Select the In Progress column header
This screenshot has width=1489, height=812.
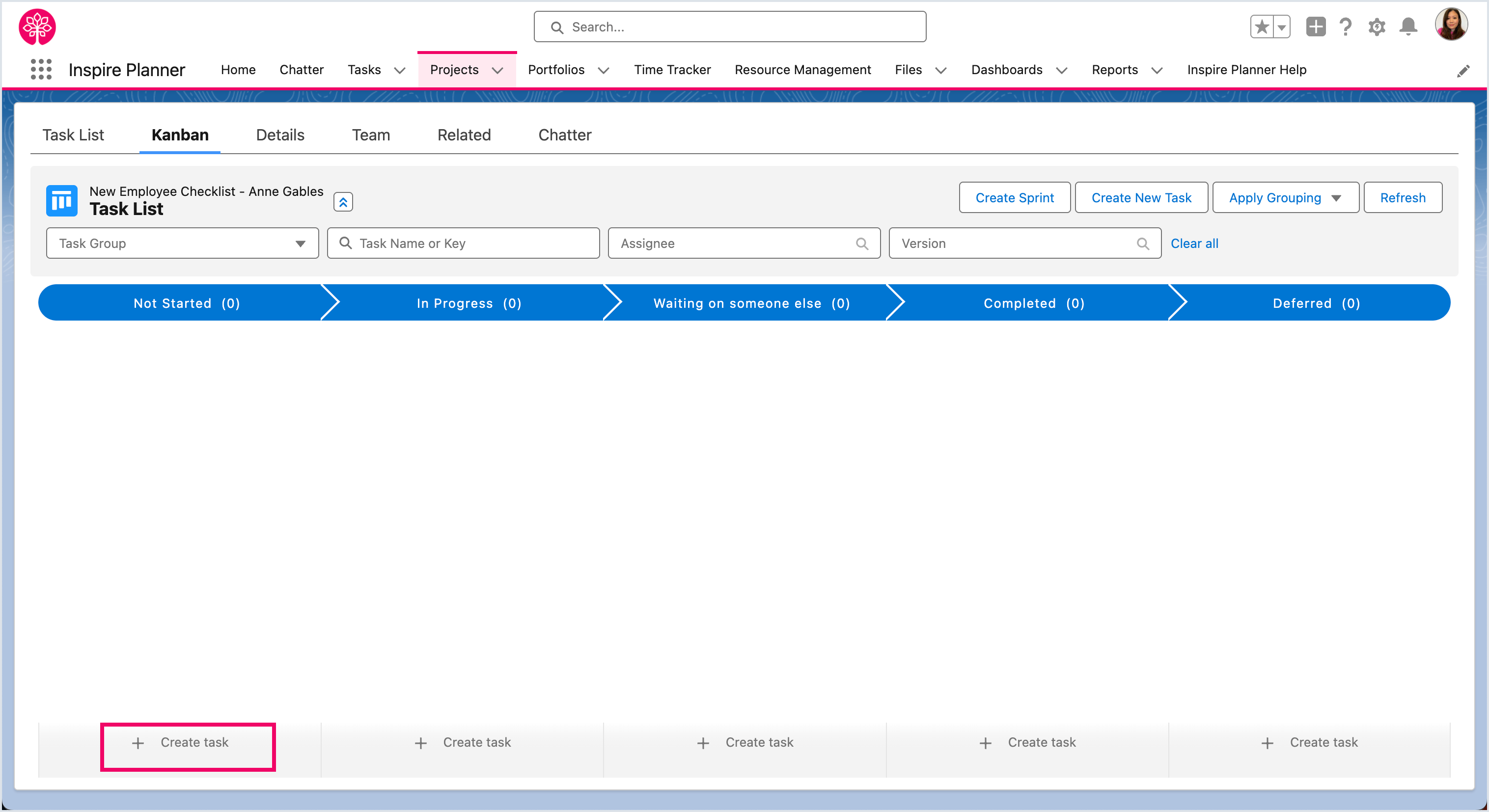[469, 303]
